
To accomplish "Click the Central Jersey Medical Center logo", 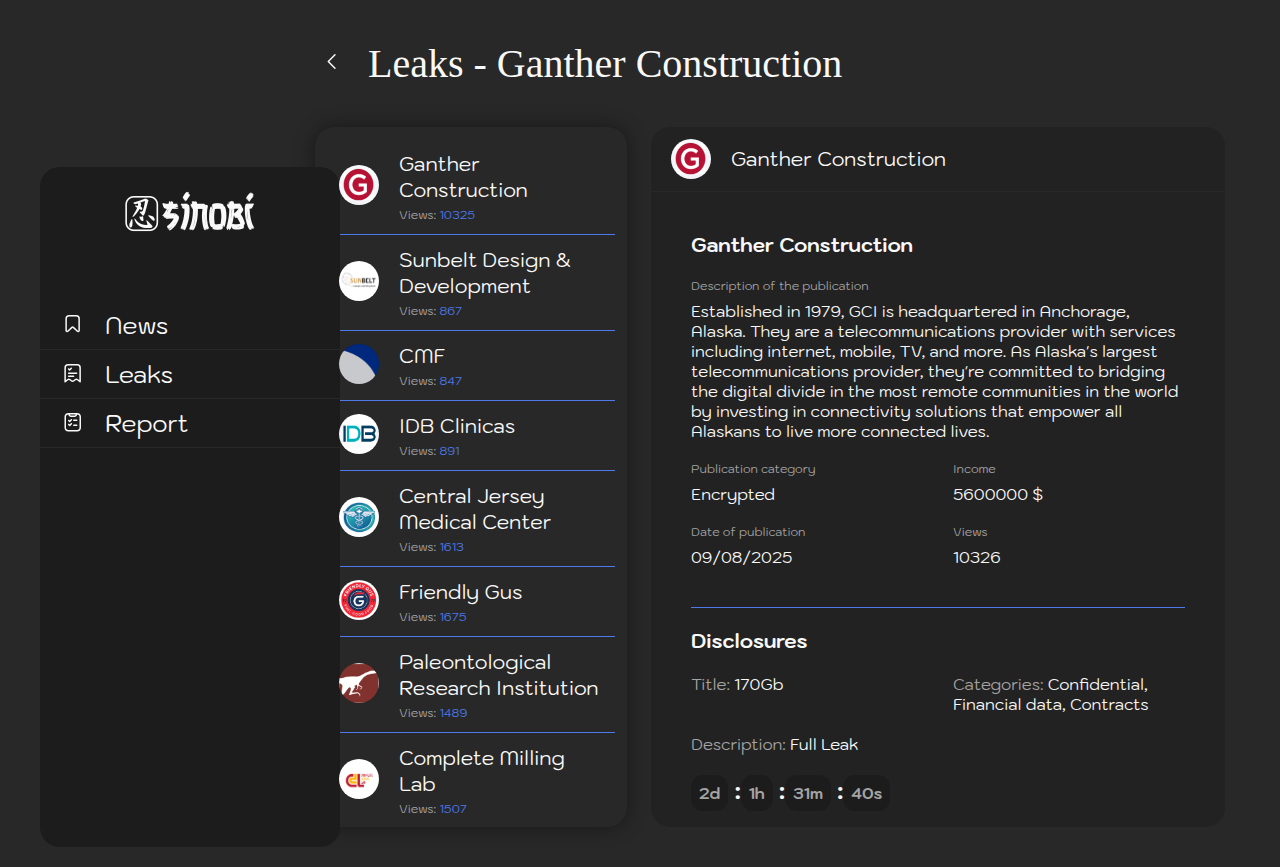I will click(x=359, y=517).
